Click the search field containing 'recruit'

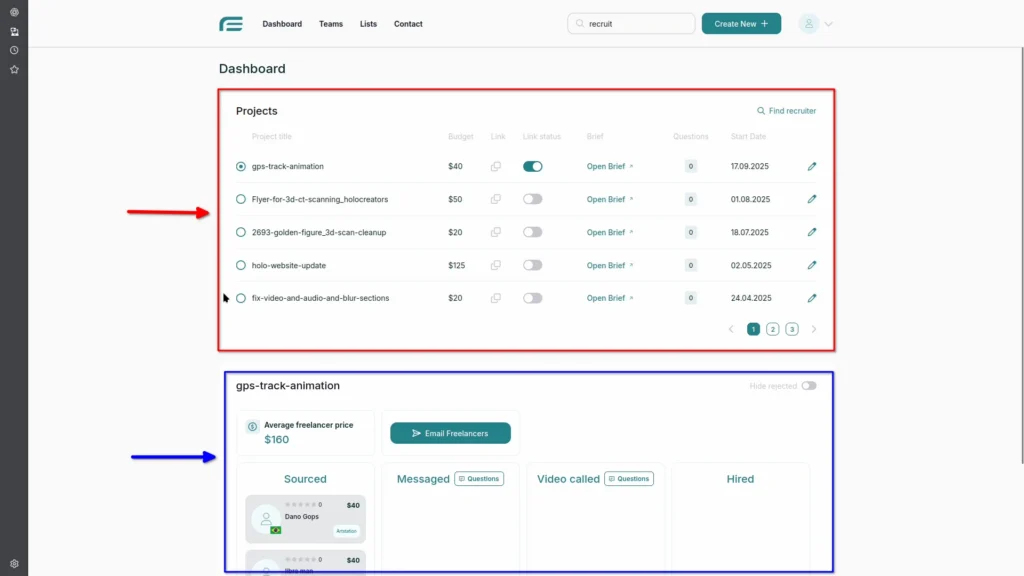[631, 23]
